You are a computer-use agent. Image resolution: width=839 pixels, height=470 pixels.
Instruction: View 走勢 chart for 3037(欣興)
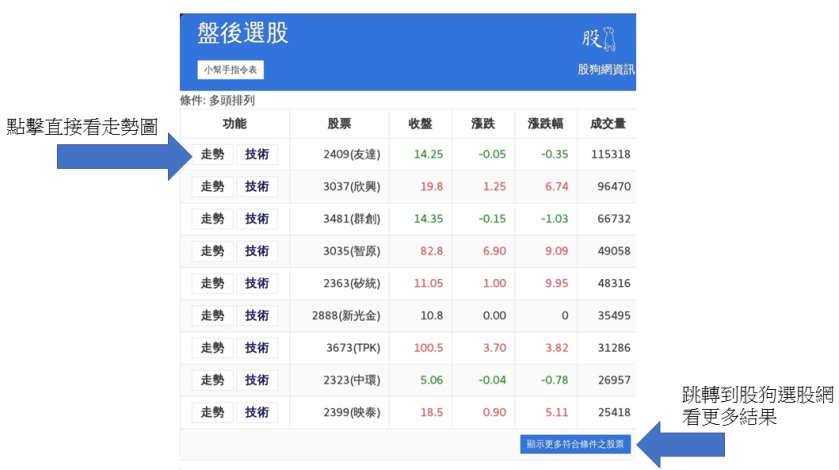pyautogui.click(x=212, y=186)
